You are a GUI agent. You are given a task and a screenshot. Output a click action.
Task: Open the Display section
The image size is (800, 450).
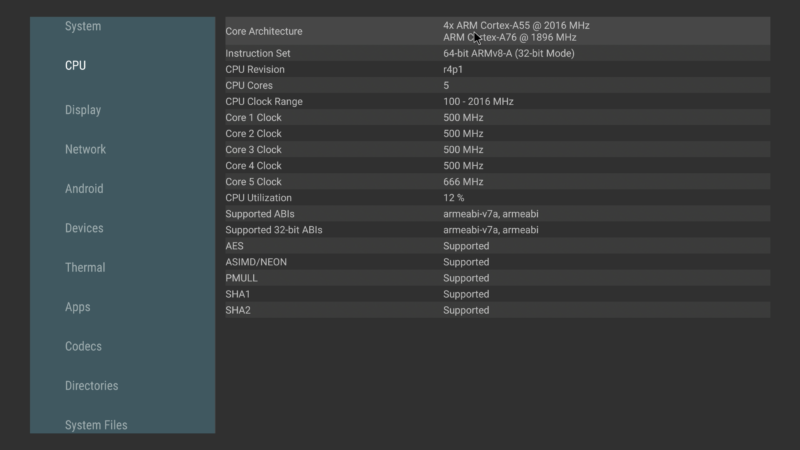83,110
